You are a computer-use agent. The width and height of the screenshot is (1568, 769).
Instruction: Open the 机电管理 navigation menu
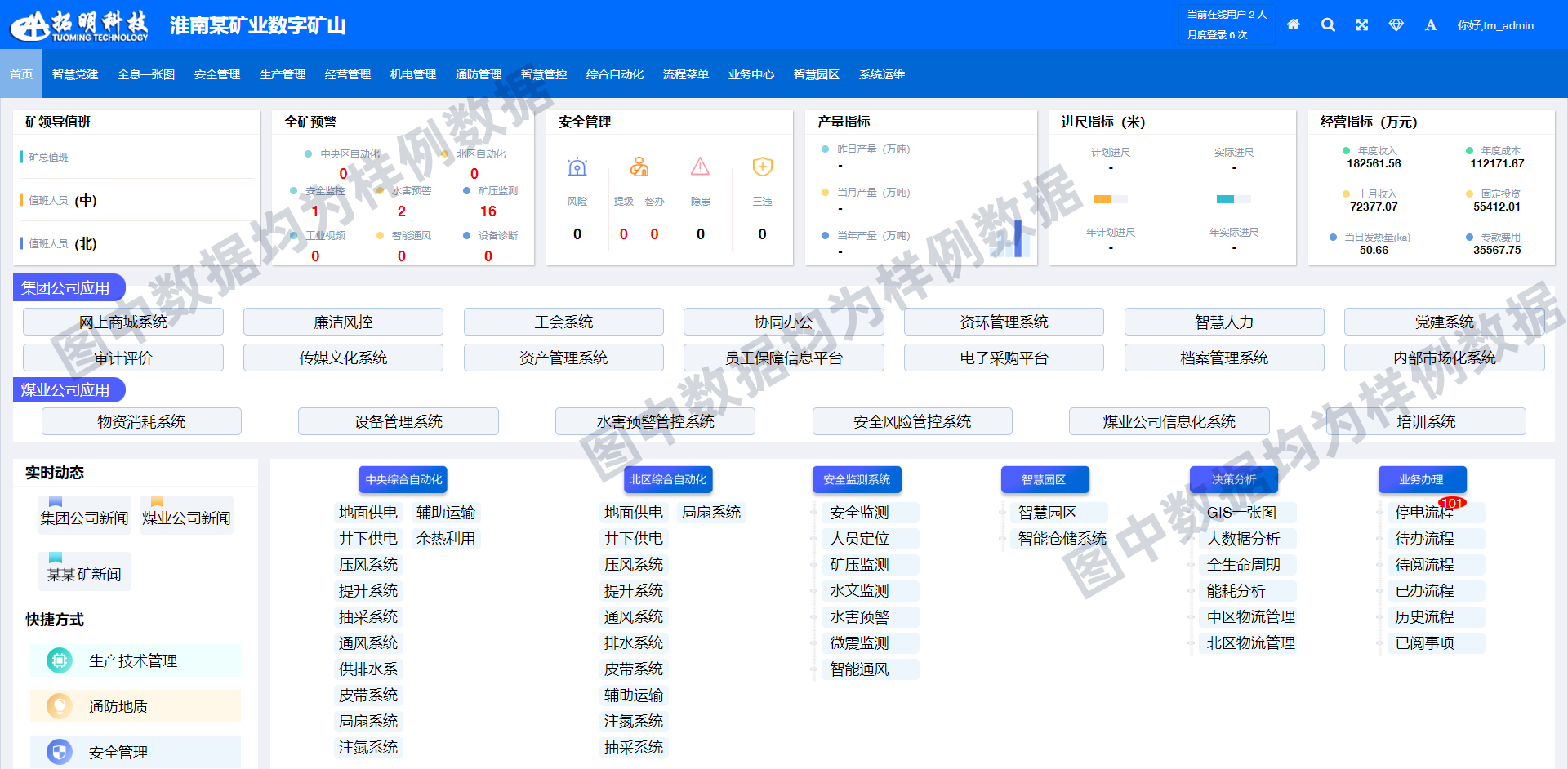tap(413, 74)
